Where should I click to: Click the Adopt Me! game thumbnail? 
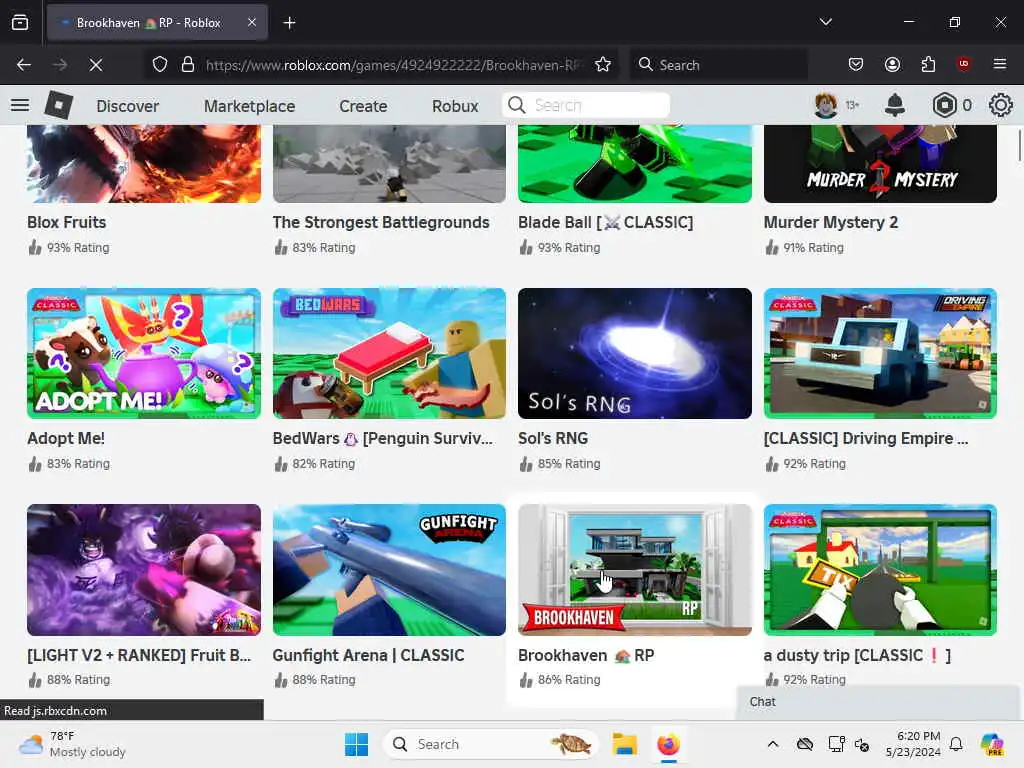click(x=144, y=353)
